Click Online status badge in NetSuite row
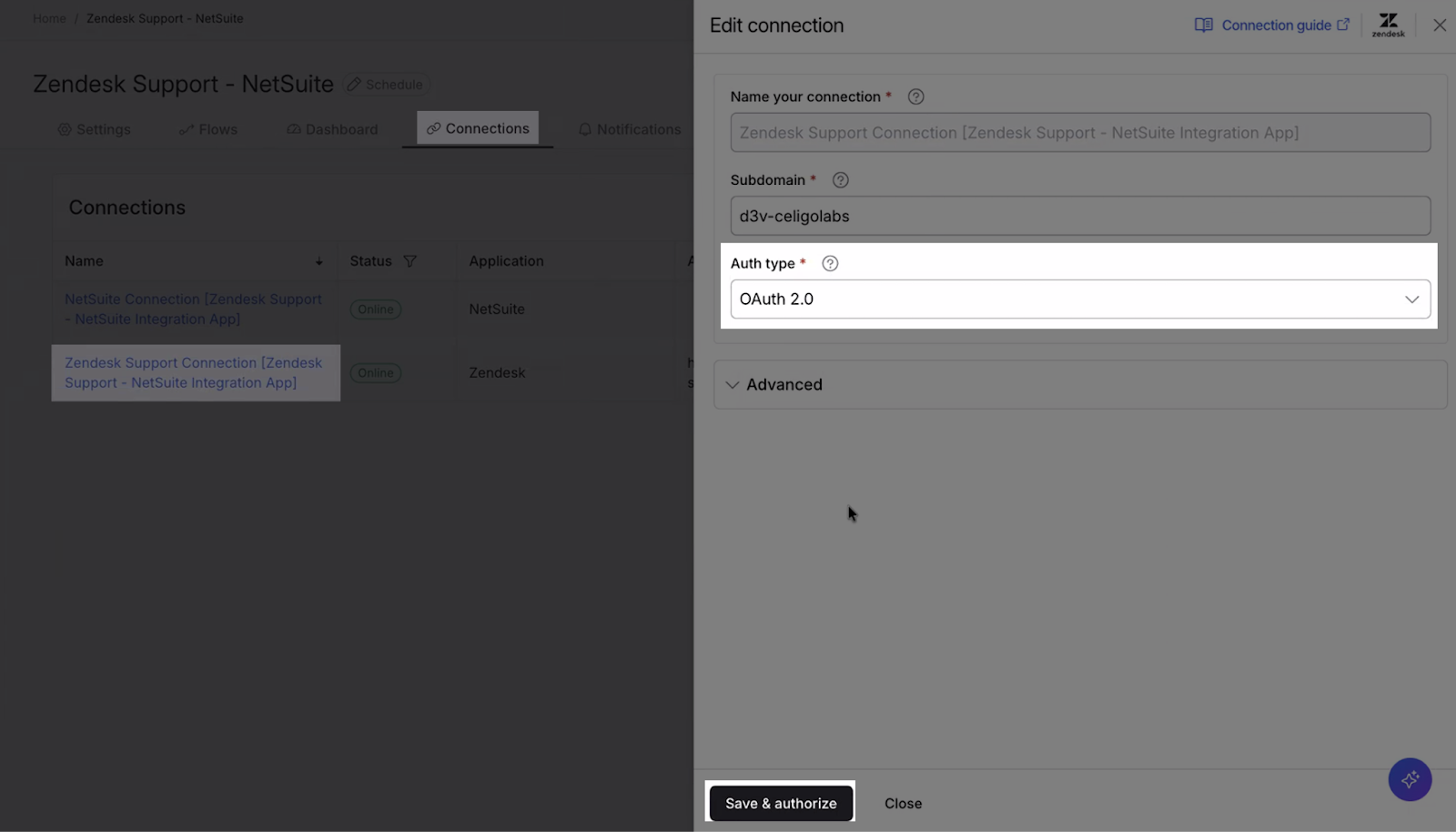The image size is (1456, 832). click(376, 309)
